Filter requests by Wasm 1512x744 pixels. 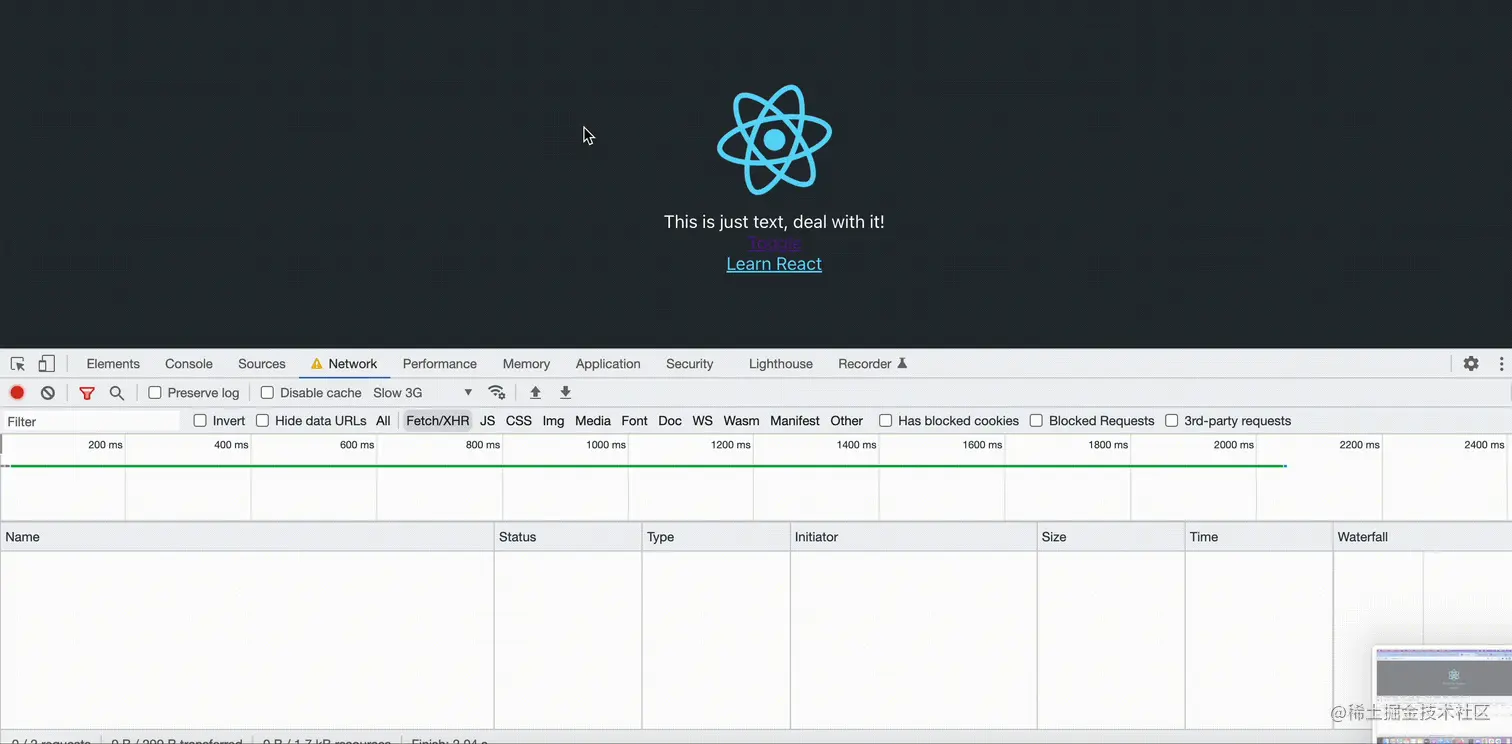point(741,421)
